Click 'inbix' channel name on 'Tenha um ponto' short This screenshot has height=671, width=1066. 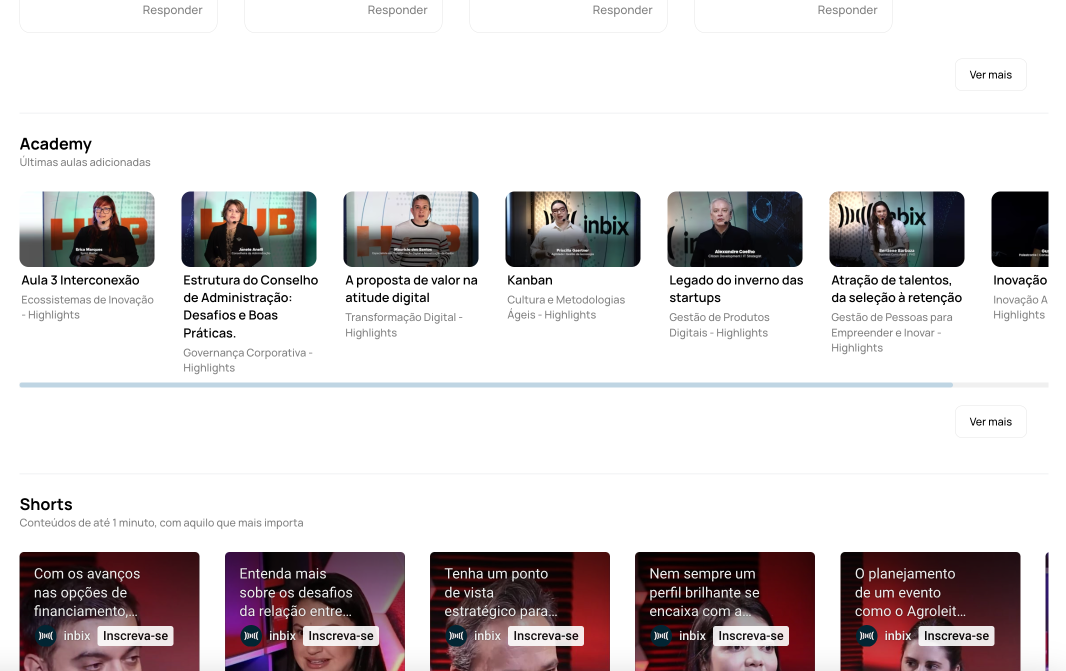tap(487, 636)
